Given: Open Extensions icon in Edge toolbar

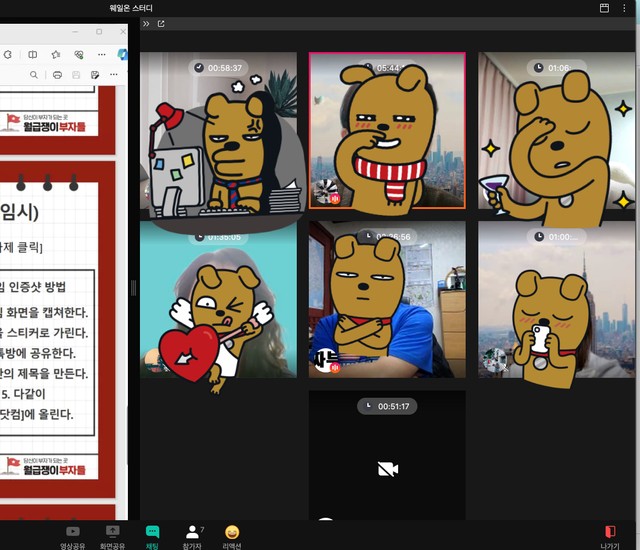Looking at the screenshot, I should pos(8,54).
